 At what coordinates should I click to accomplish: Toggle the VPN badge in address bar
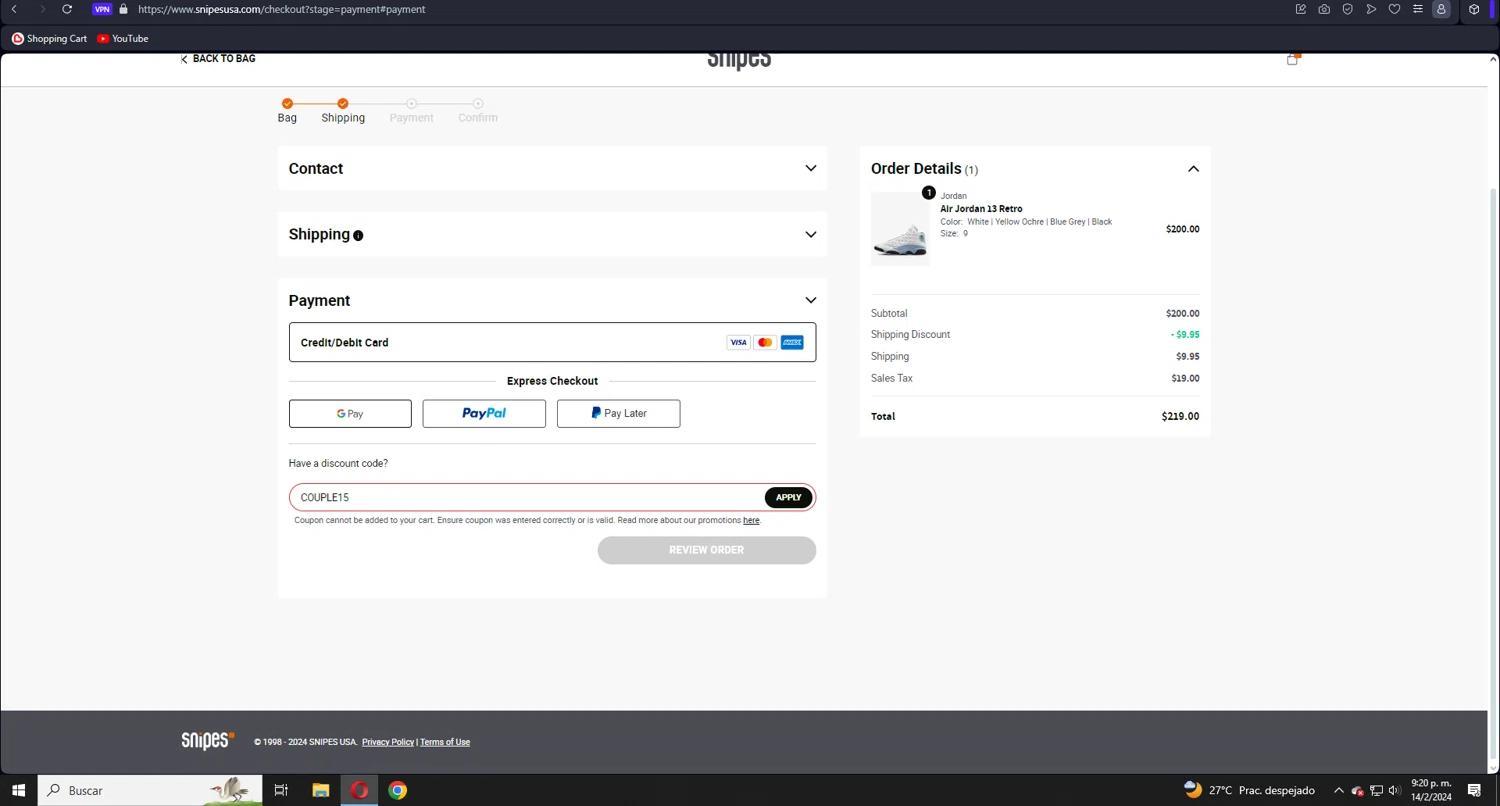click(x=102, y=9)
